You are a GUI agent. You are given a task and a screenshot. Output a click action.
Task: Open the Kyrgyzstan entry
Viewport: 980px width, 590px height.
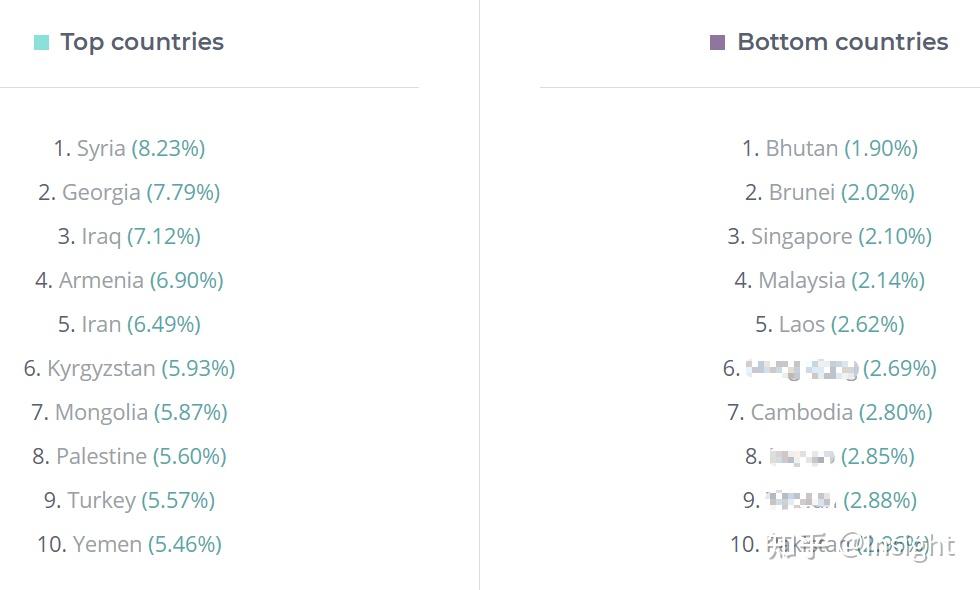(x=101, y=368)
